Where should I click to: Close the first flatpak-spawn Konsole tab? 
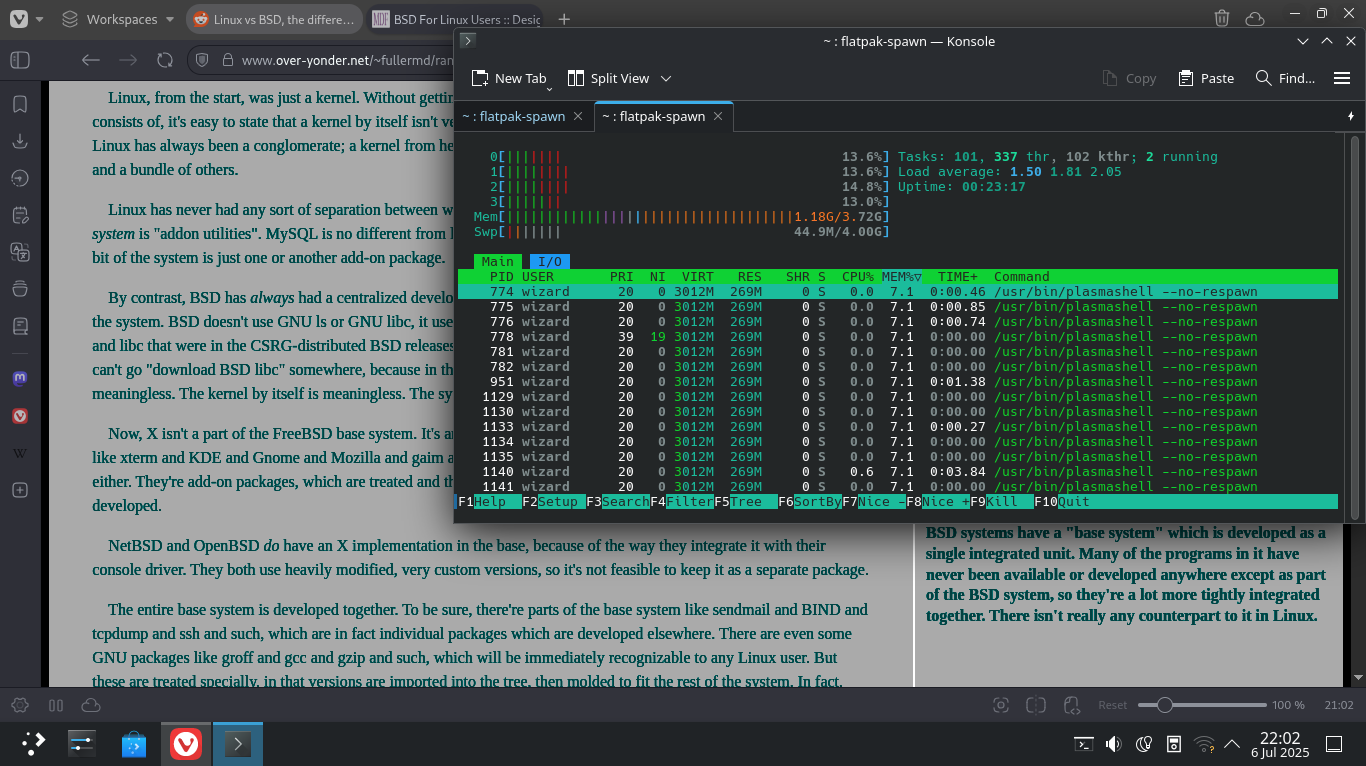(x=577, y=116)
